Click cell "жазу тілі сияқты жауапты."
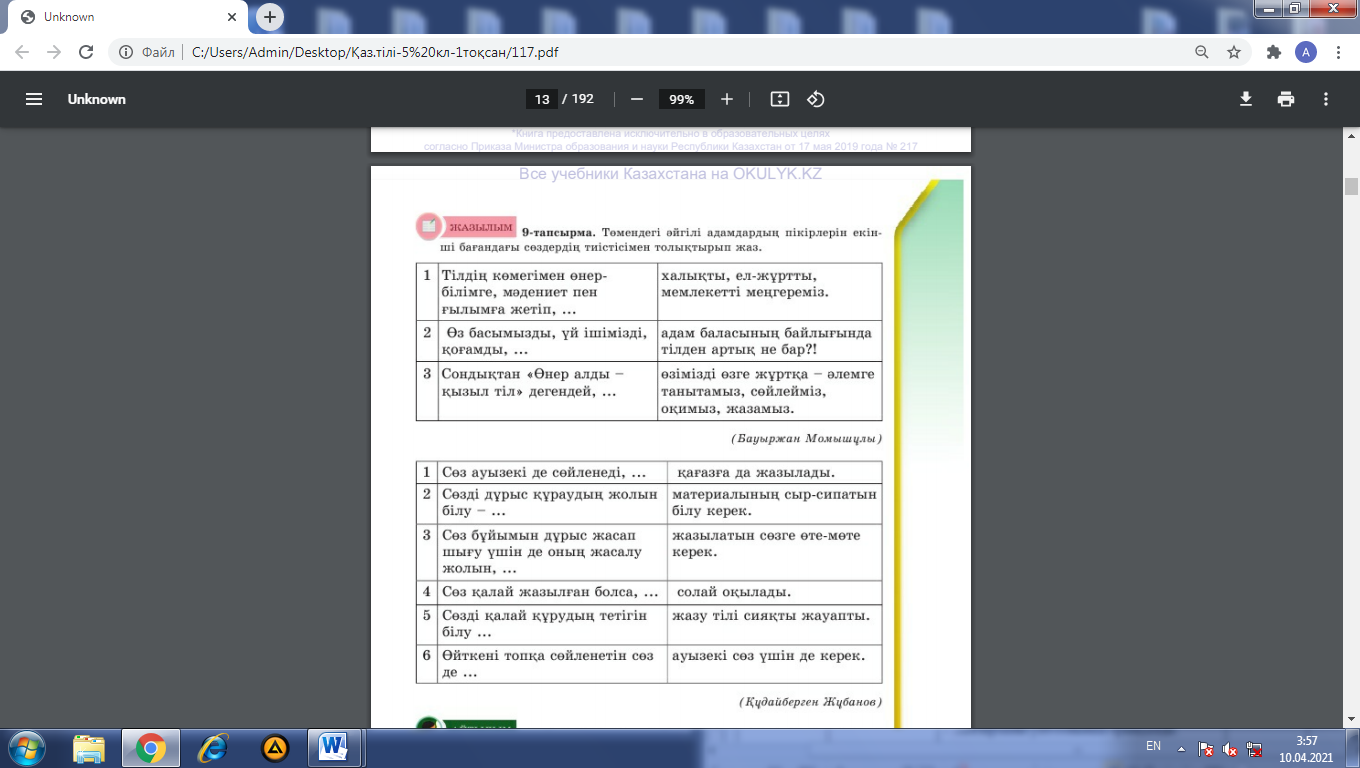The height and width of the screenshot is (768, 1360). point(774,624)
